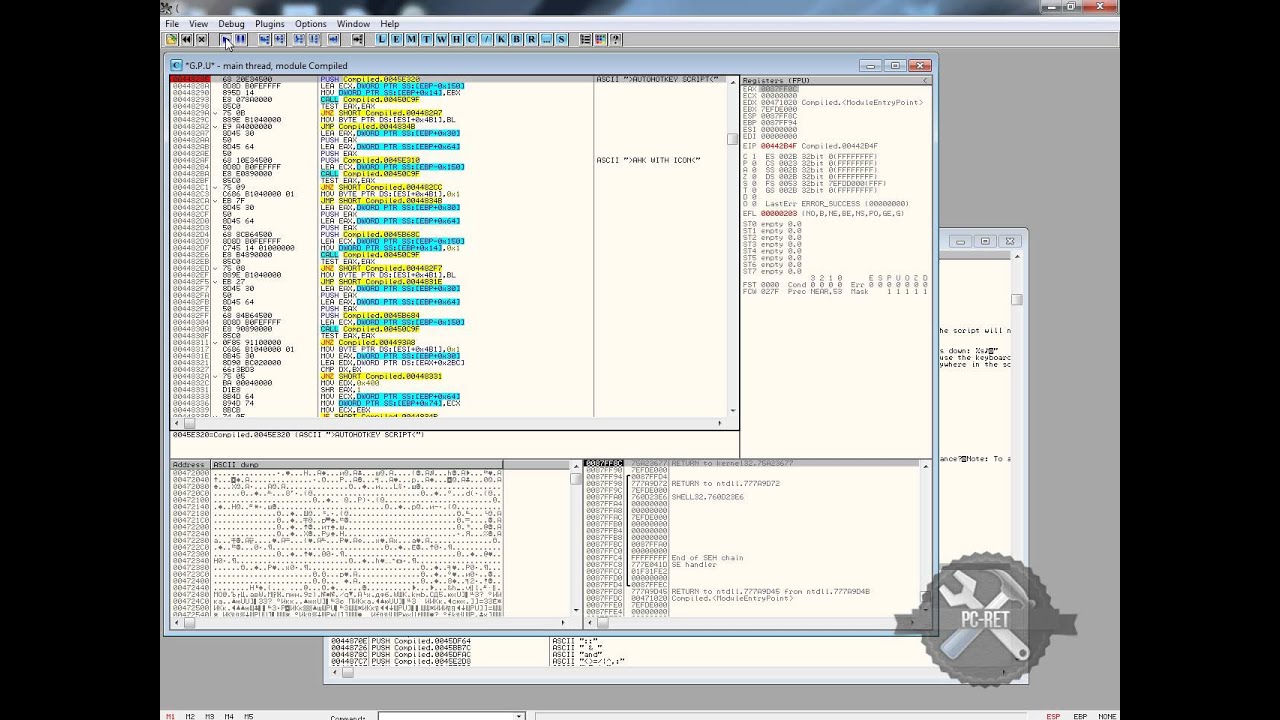Open Call stack with K button
The height and width of the screenshot is (720, 1280).
coord(501,39)
